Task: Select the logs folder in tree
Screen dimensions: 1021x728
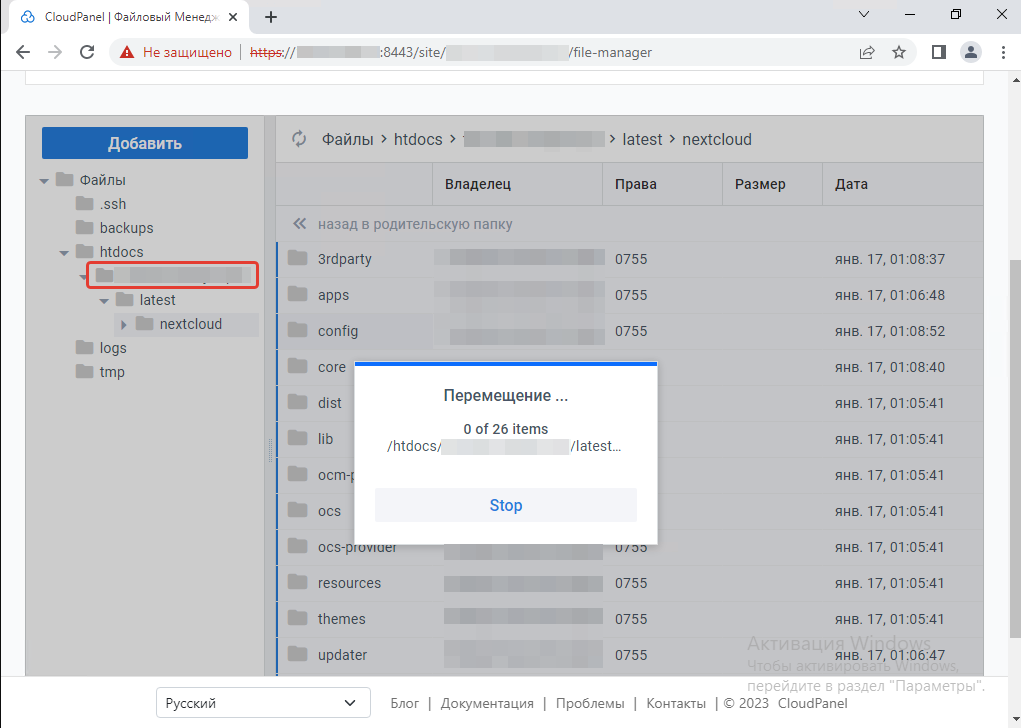Action: tap(113, 348)
